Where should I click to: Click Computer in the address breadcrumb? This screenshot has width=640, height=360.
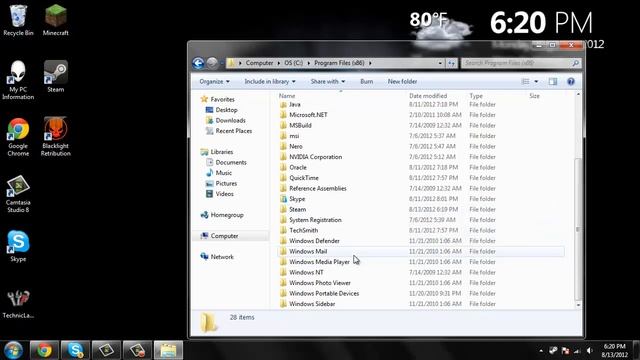coord(259,63)
